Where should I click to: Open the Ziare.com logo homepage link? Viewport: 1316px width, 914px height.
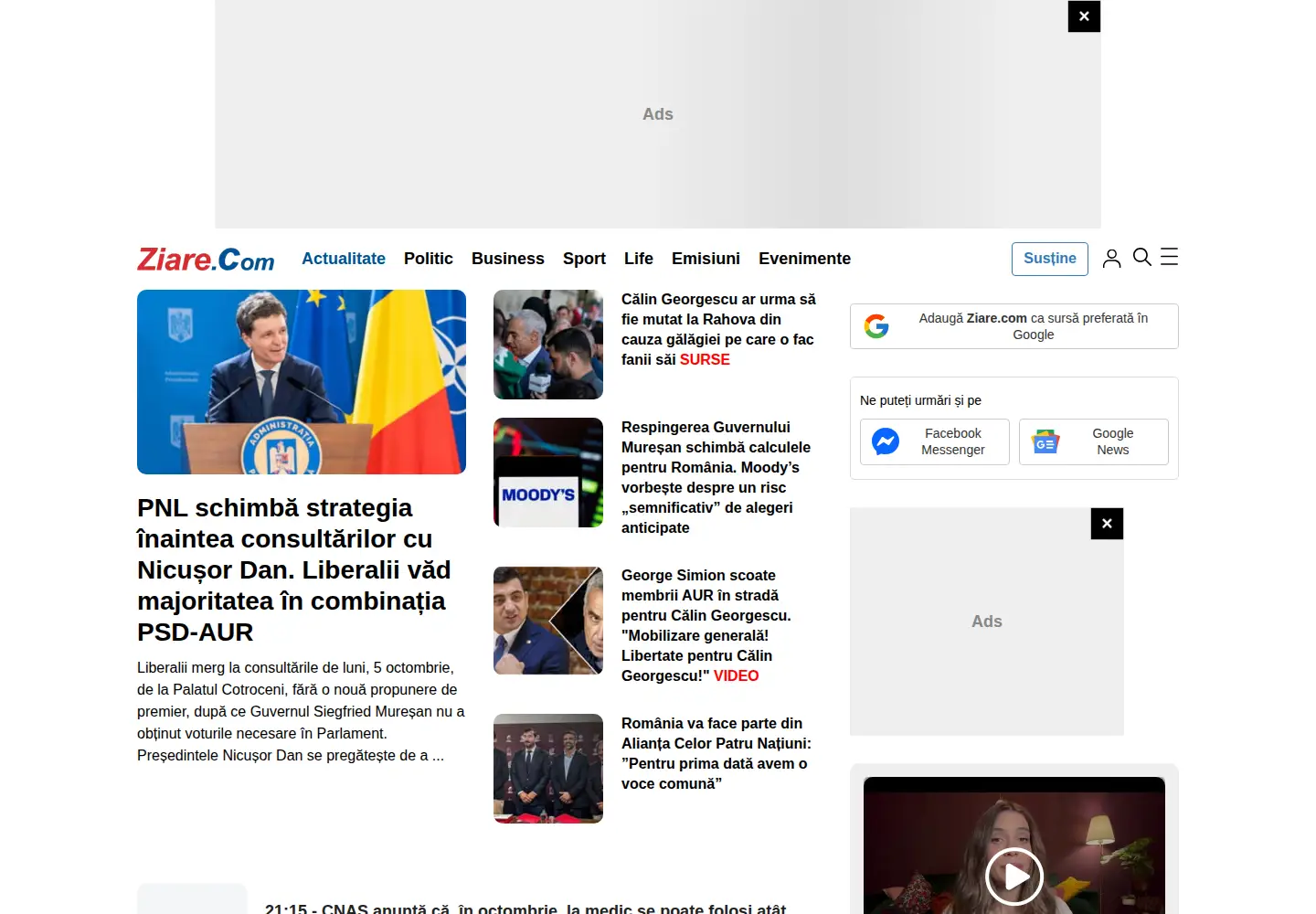(x=206, y=260)
